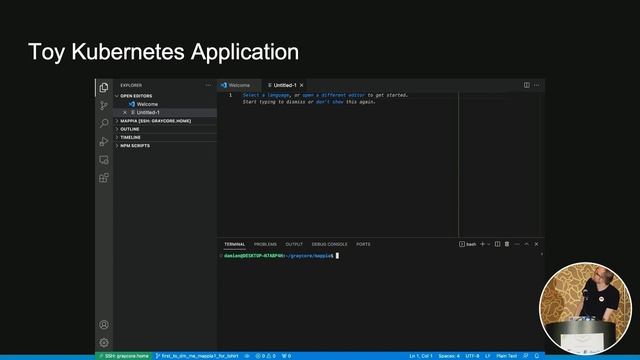Open the Remote Explorer view
Viewport: 640px width, 360px height.
click(104, 160)
